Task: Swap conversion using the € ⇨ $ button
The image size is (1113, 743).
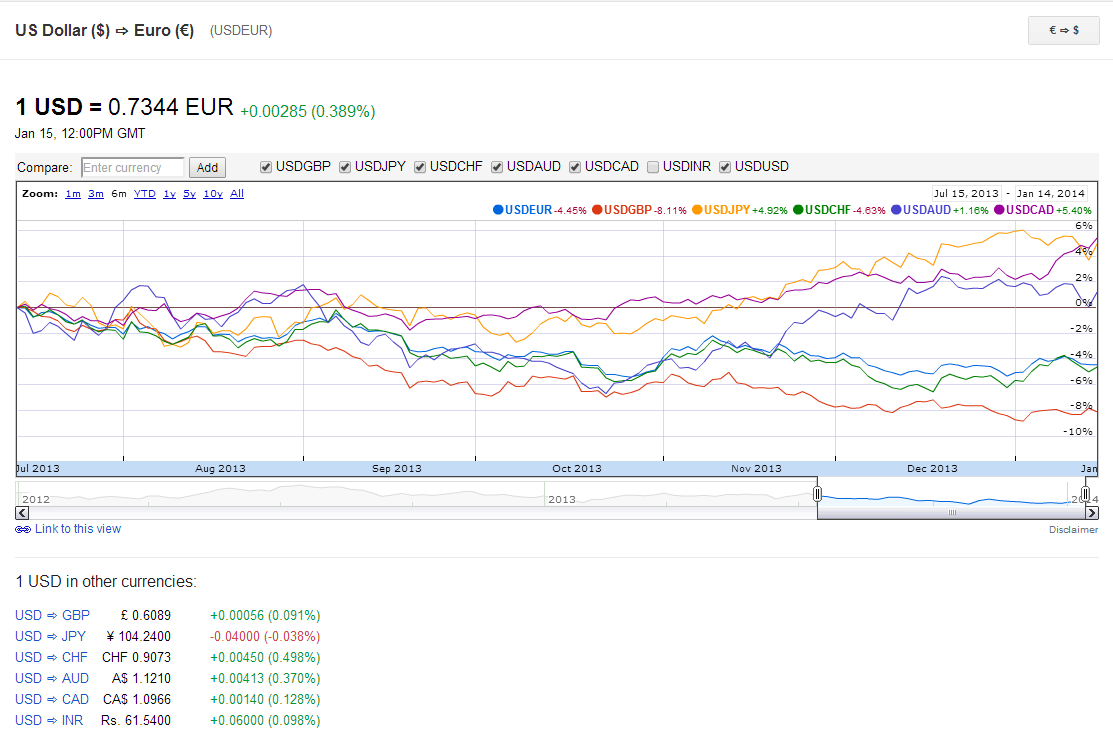Action: click(1063, 31)
